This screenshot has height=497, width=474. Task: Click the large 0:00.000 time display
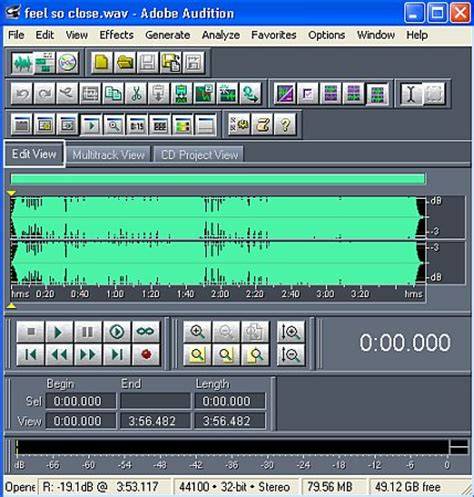click(x=405, y=343)
